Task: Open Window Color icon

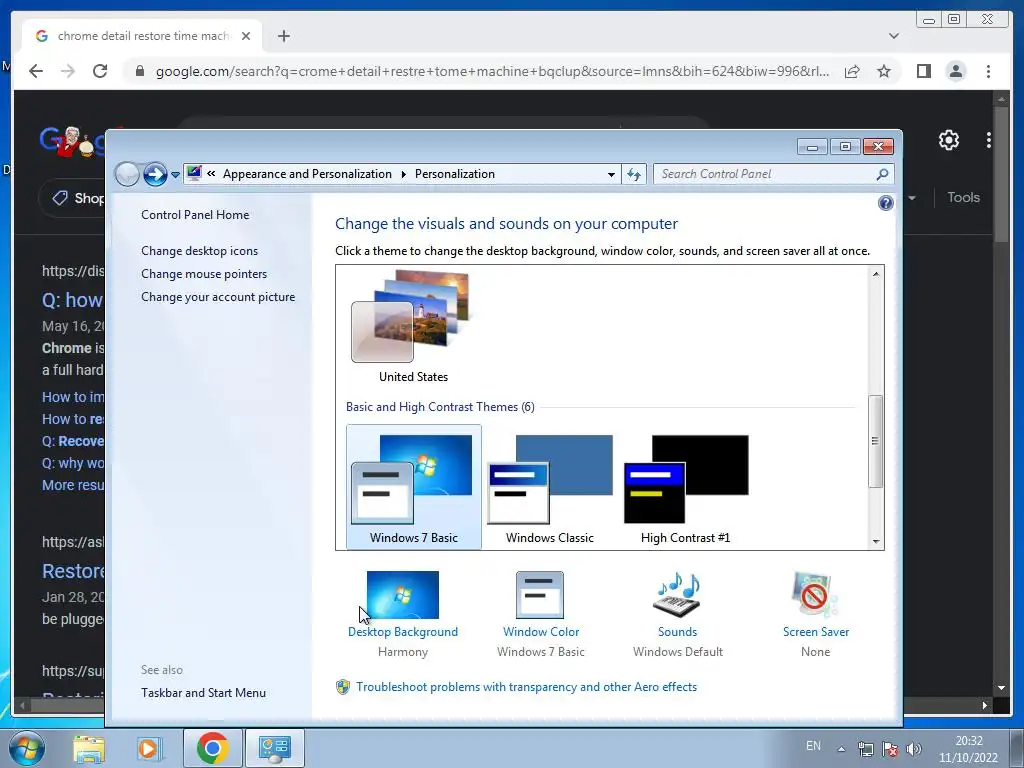Action: [x=539, y=594]
